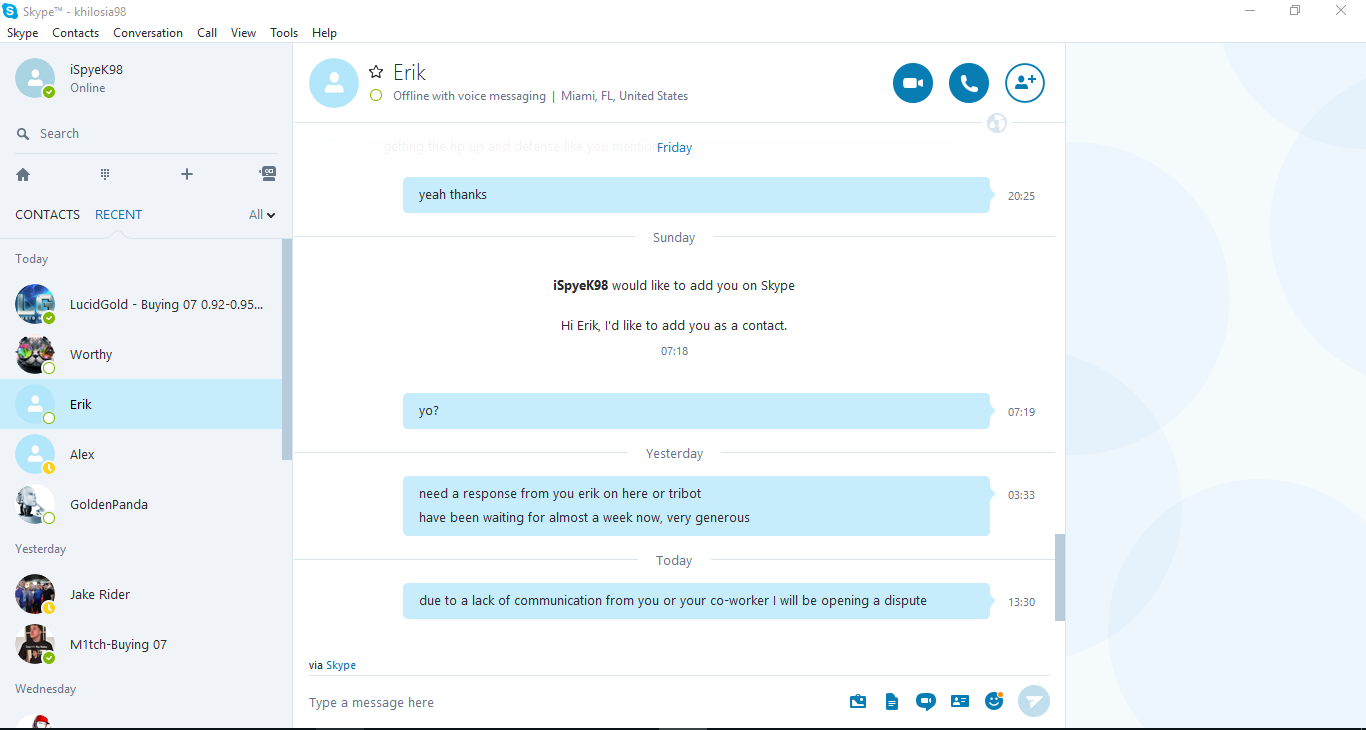
Task: Open the Conversation menu
Action: [148, 33]
